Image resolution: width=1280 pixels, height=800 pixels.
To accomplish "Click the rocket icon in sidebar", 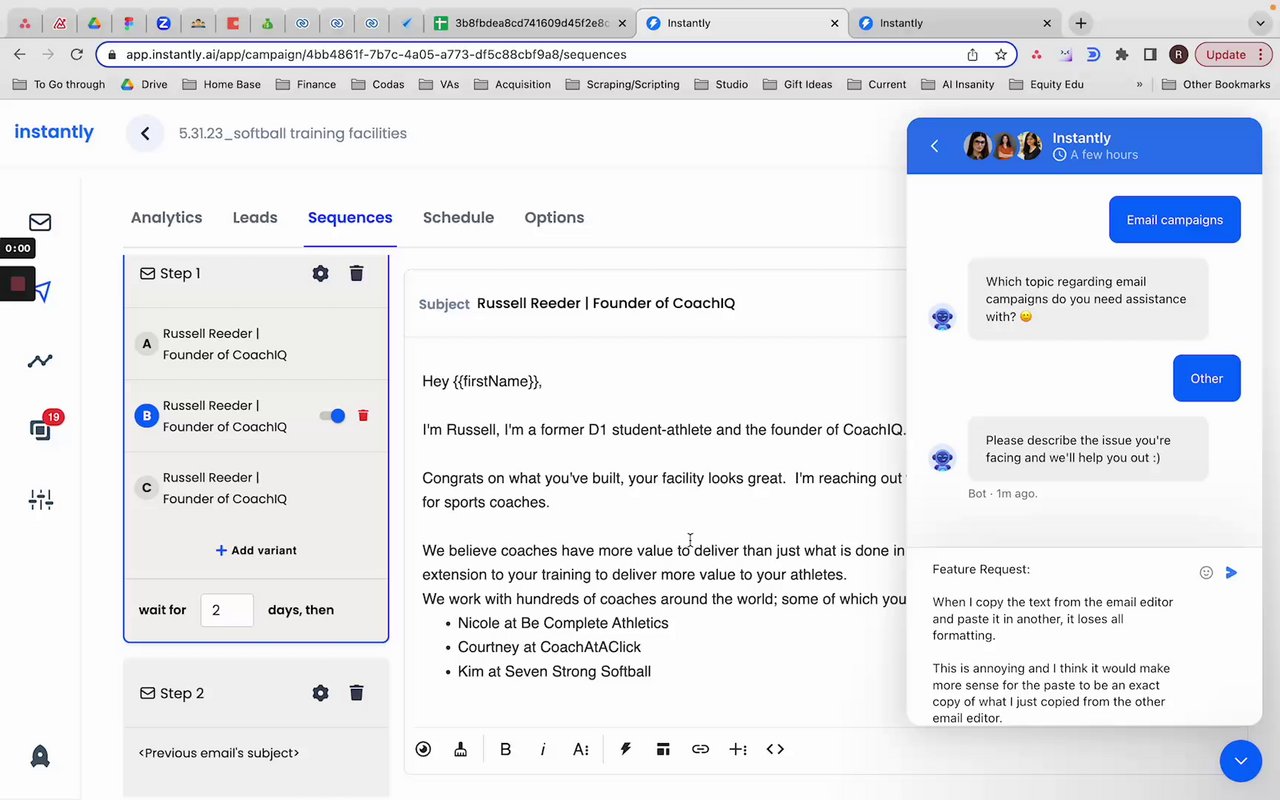I will click(x=40, y=756).
